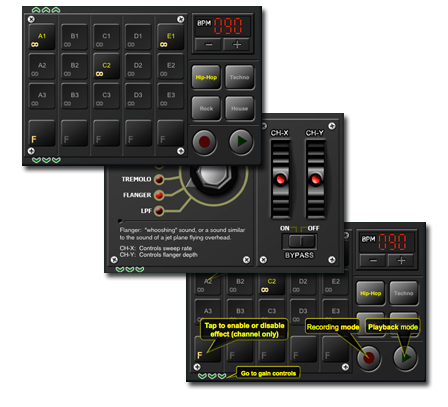Tap pad E2 in the annotated panel
Image resolution: width=448 pixels, height=407 pixels.
[x=335, y=284]
